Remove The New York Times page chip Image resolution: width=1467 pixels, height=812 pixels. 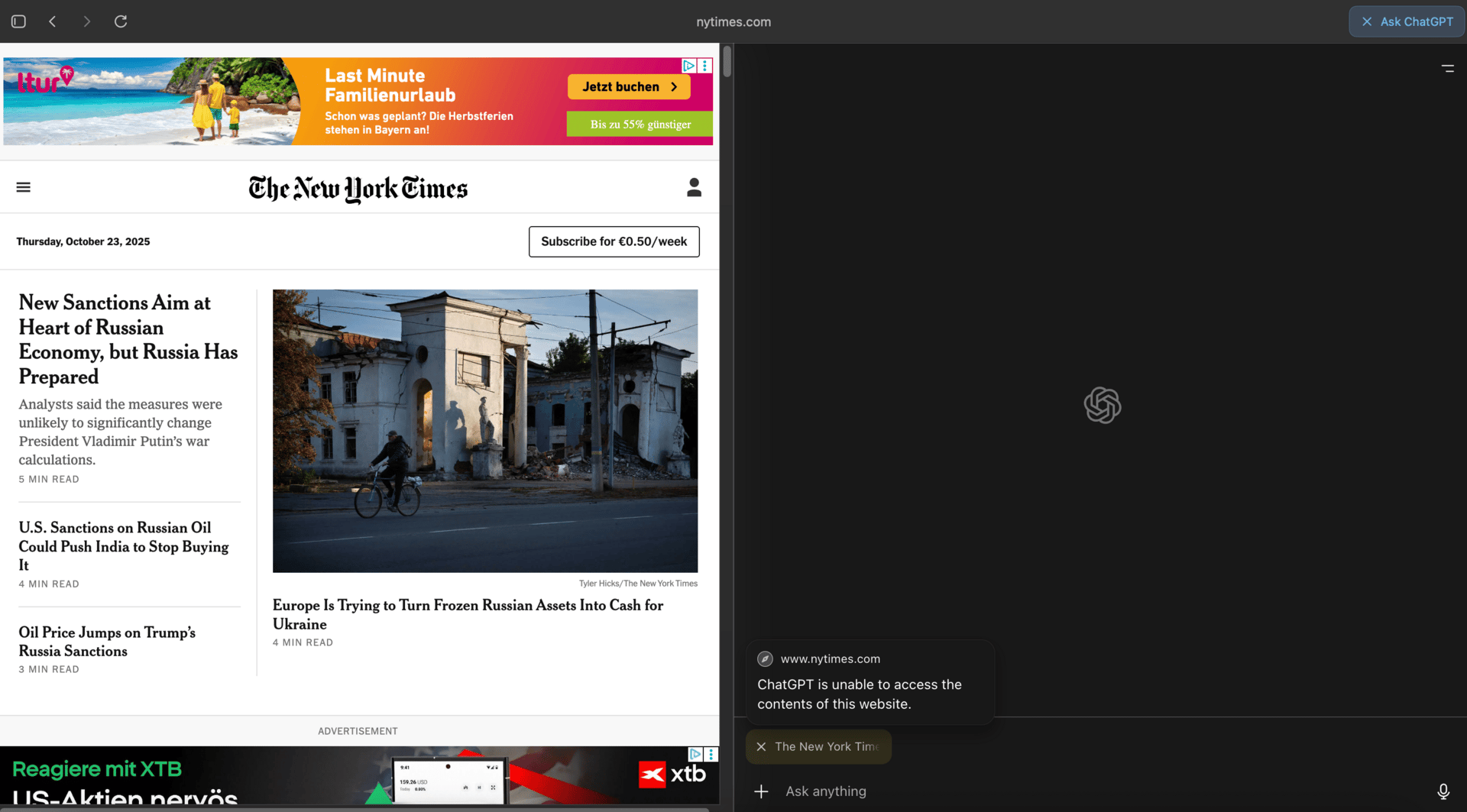[761, 746]
